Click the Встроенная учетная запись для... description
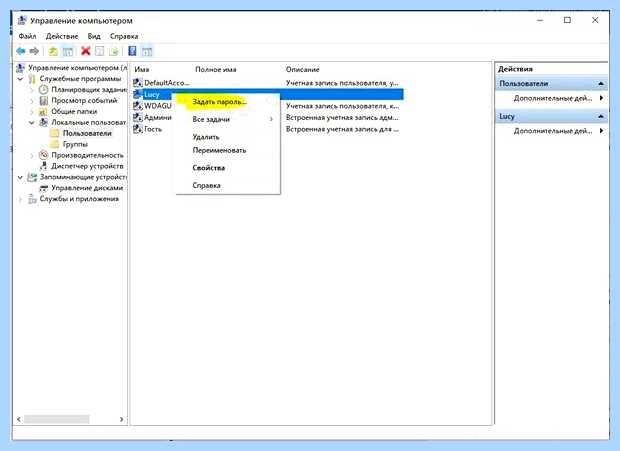Image resolution: width=620 pixels, height=451 pixels. point(342,129)
